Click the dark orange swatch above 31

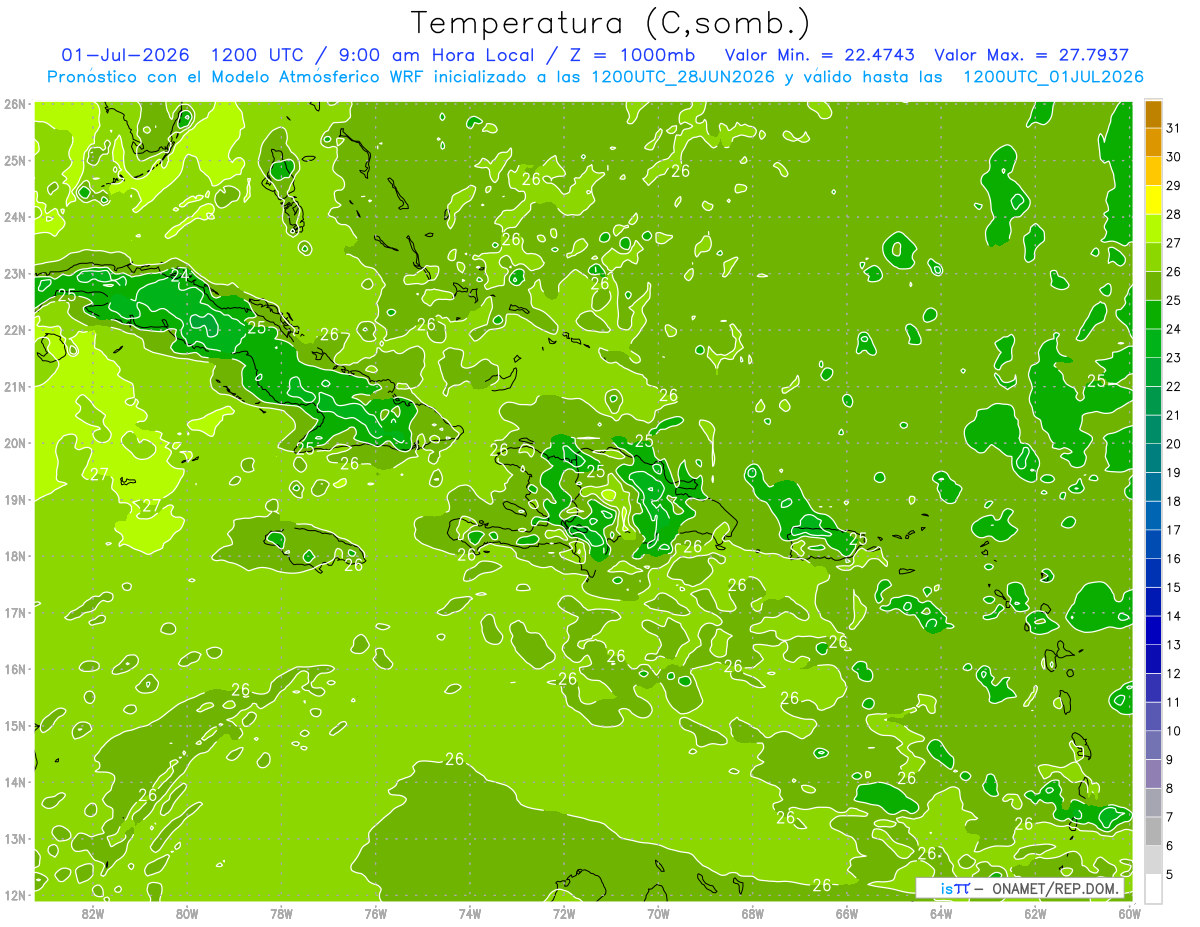click(x=1153, y=114)
